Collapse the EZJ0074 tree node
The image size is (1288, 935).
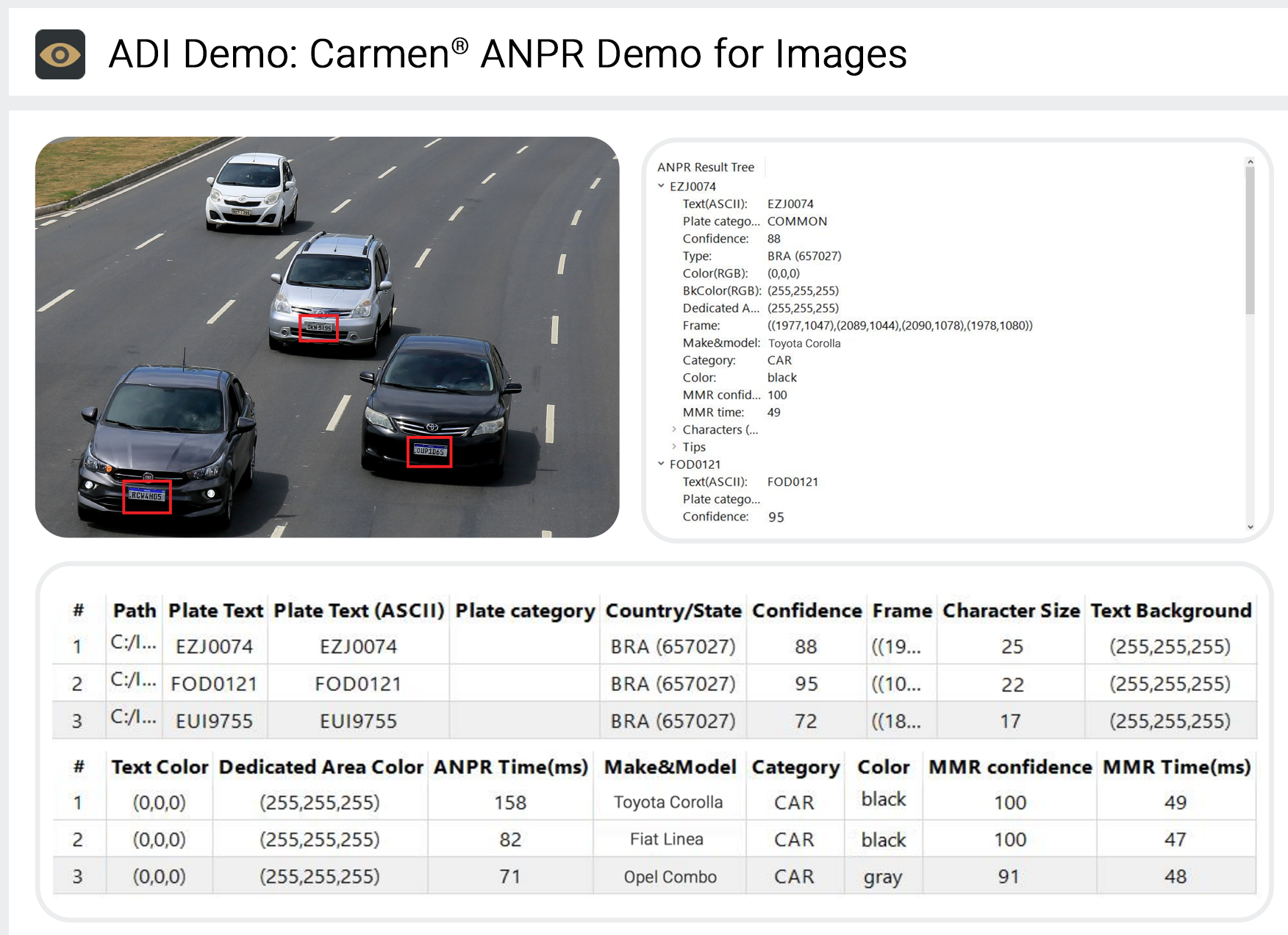[661, 186]
